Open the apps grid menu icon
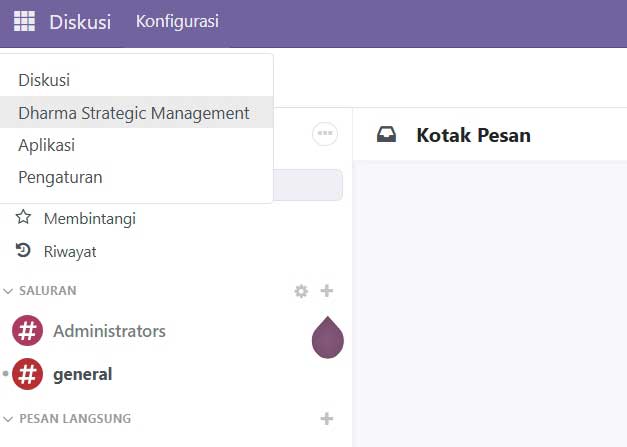Image resolution: width=627 pixels, height=447 pixels. [x=24, y=21]
